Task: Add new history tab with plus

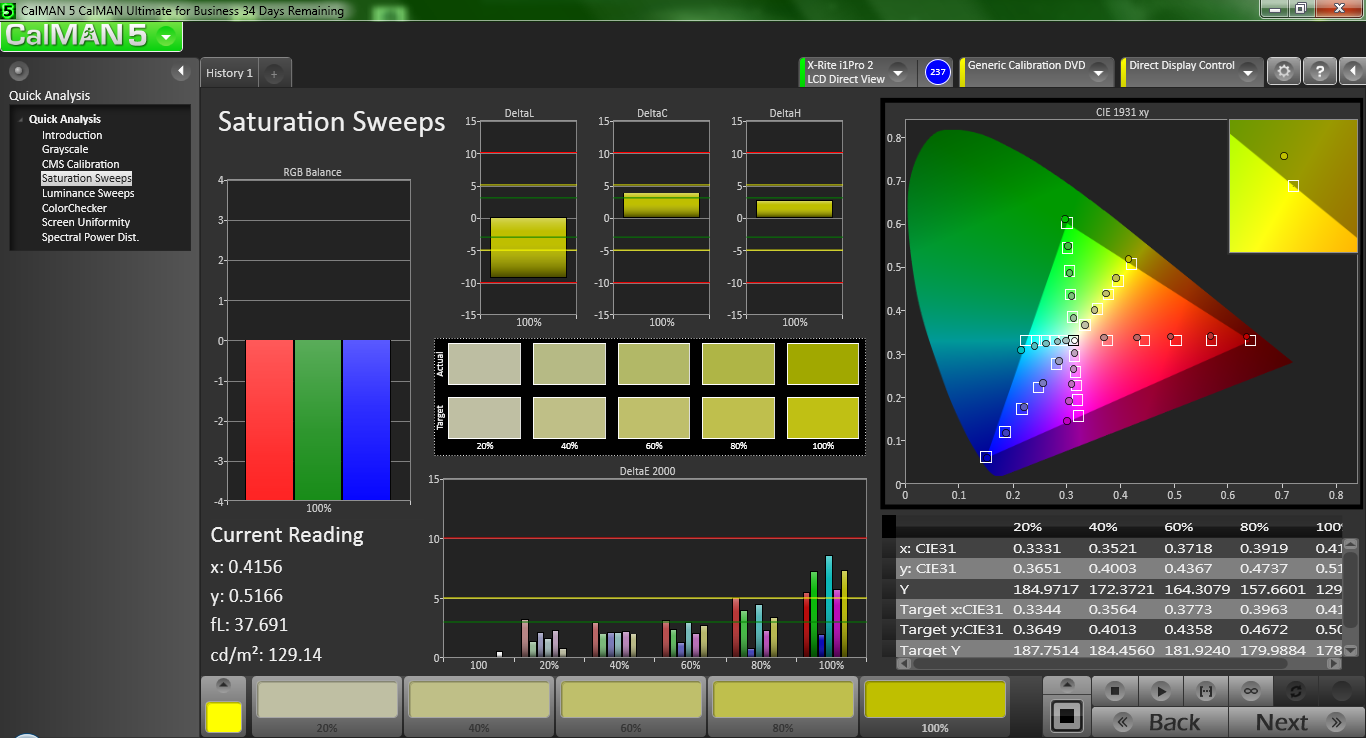Action: (275, 73)
